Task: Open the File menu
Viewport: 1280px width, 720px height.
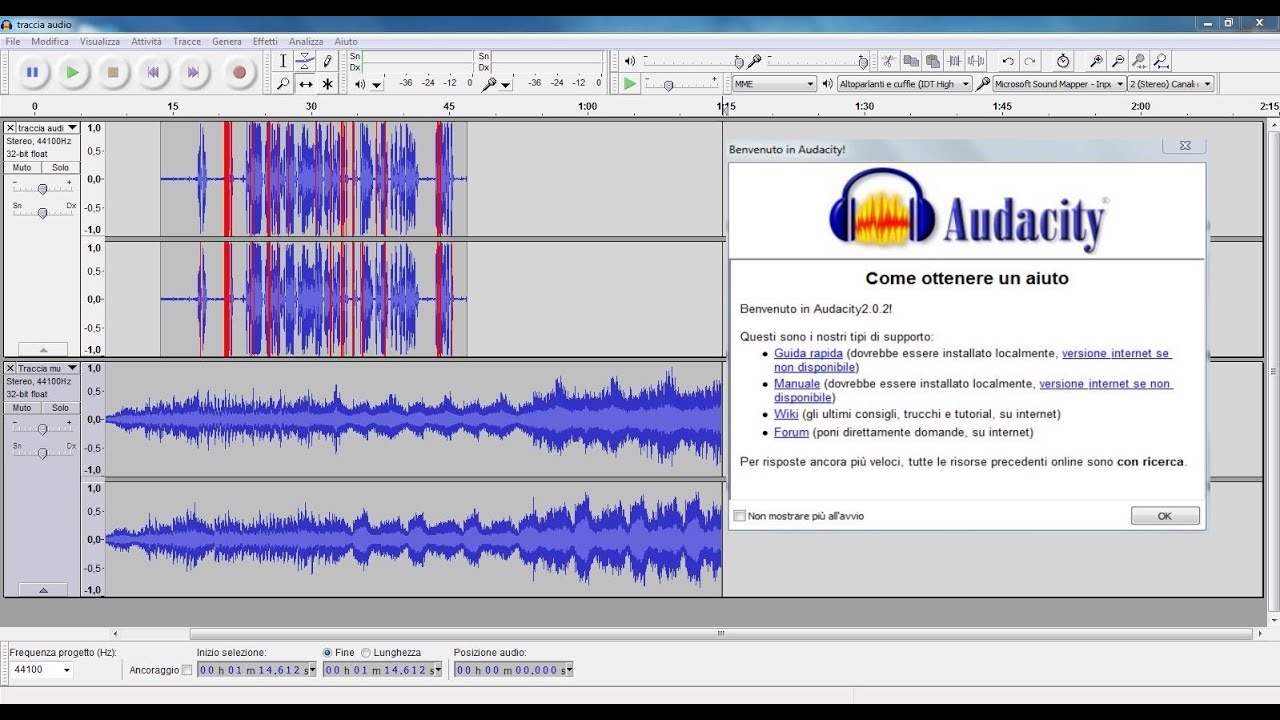Action: pos(13,41)
